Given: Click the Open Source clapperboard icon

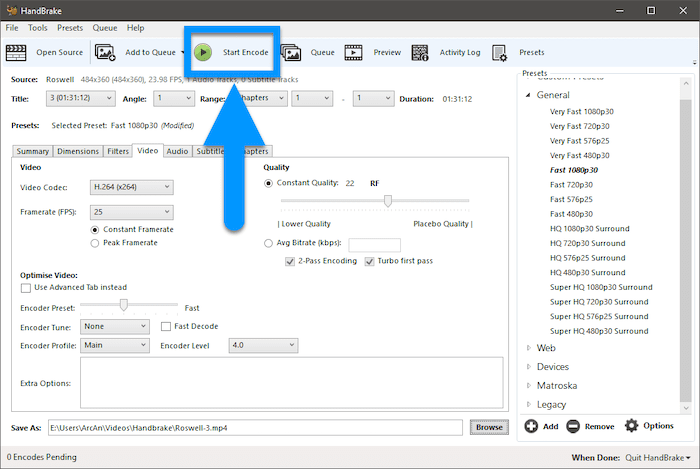Looking at the screenshot, I should pyautogui.click(x=16, y=53).
